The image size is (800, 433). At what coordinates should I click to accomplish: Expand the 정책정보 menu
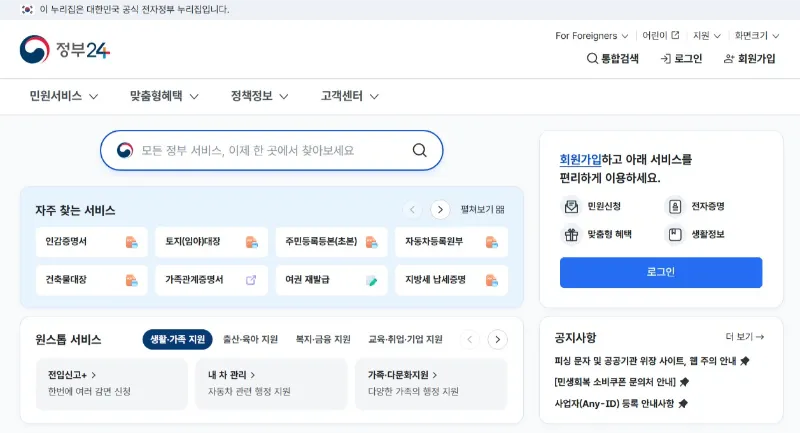click(x=260, y=96)
